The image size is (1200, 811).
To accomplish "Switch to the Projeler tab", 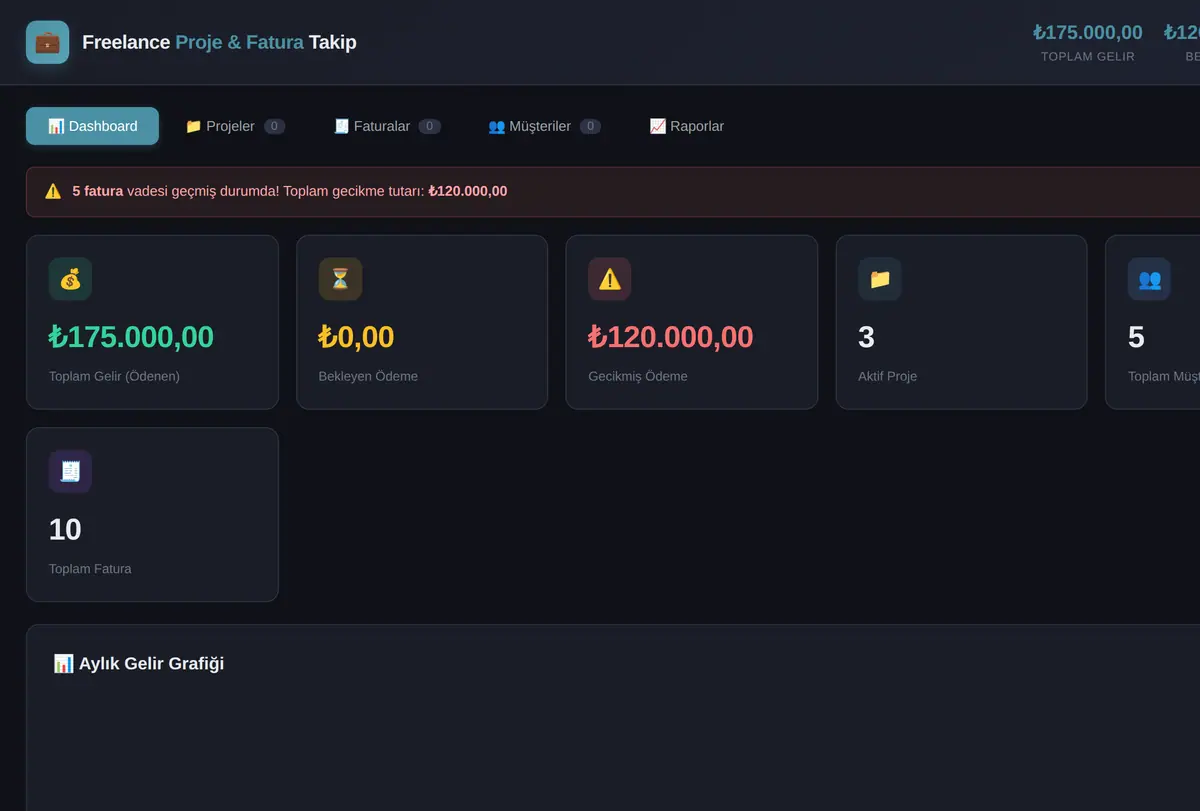I will click(235, 126).
